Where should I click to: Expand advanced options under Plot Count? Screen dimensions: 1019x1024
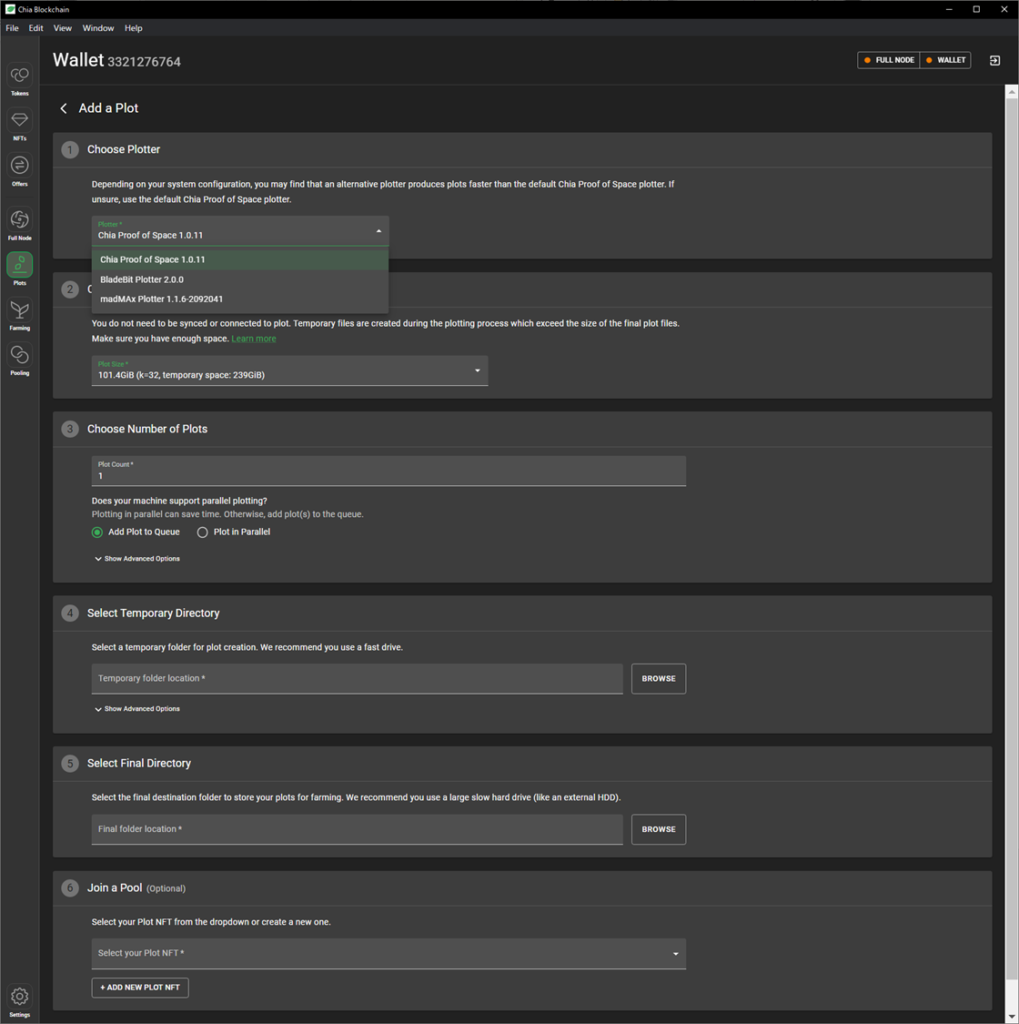pos(137,559)
